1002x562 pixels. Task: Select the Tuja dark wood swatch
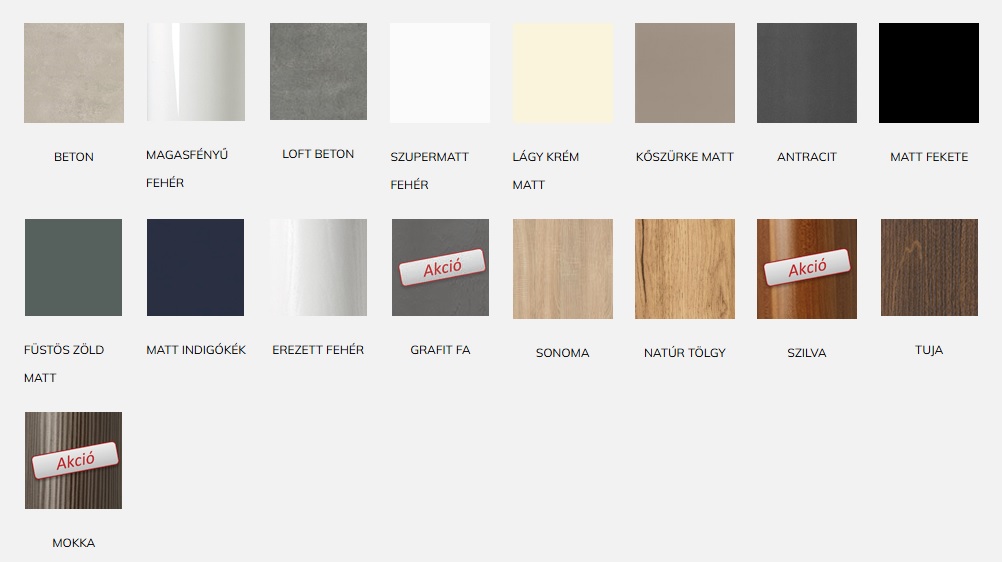point(929,267)
